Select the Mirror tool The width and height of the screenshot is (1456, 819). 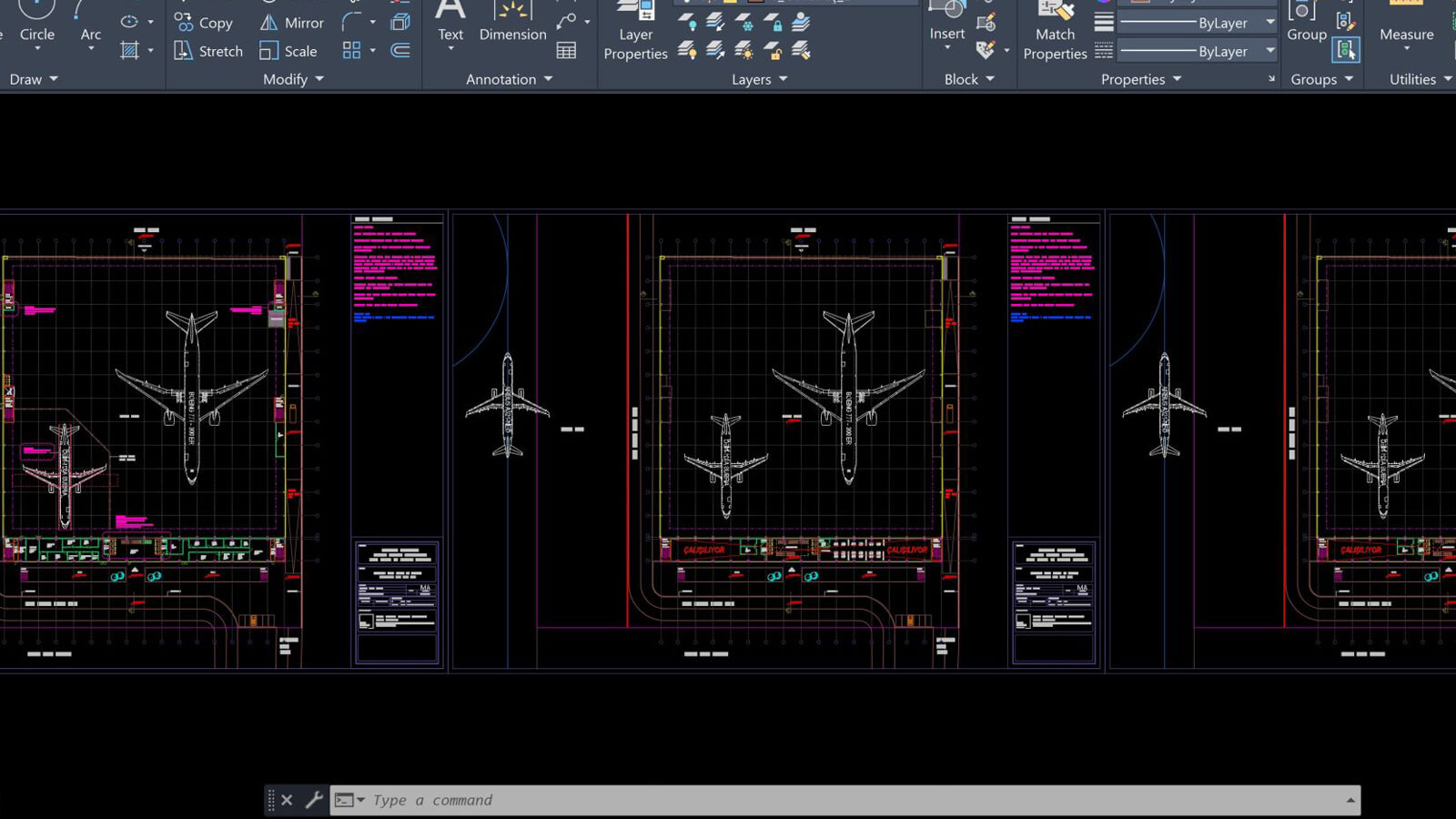coord(292,23)
